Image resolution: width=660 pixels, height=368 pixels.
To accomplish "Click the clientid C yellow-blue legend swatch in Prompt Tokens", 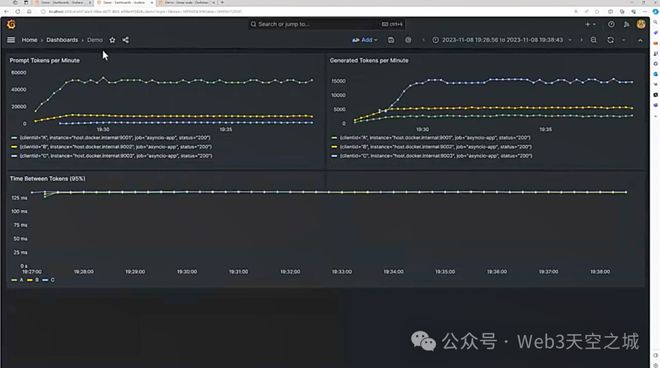I will (x=14, y=156).
